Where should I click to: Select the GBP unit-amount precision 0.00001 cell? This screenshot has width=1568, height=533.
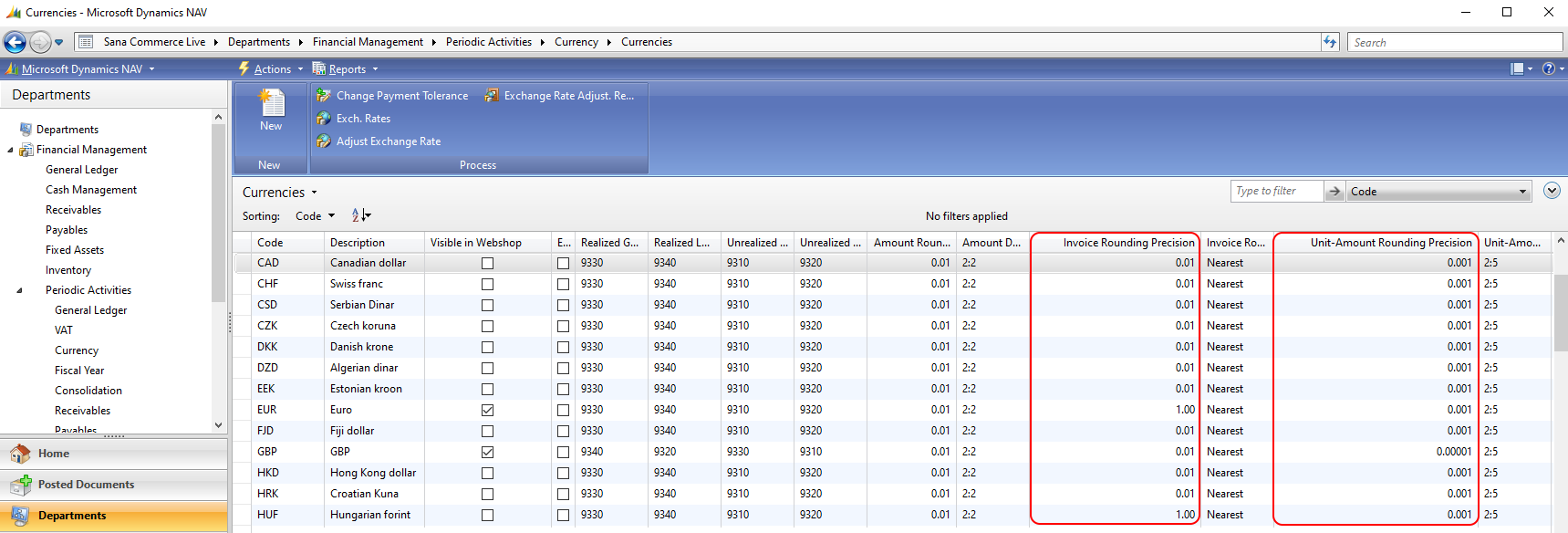click(1376, 452)
